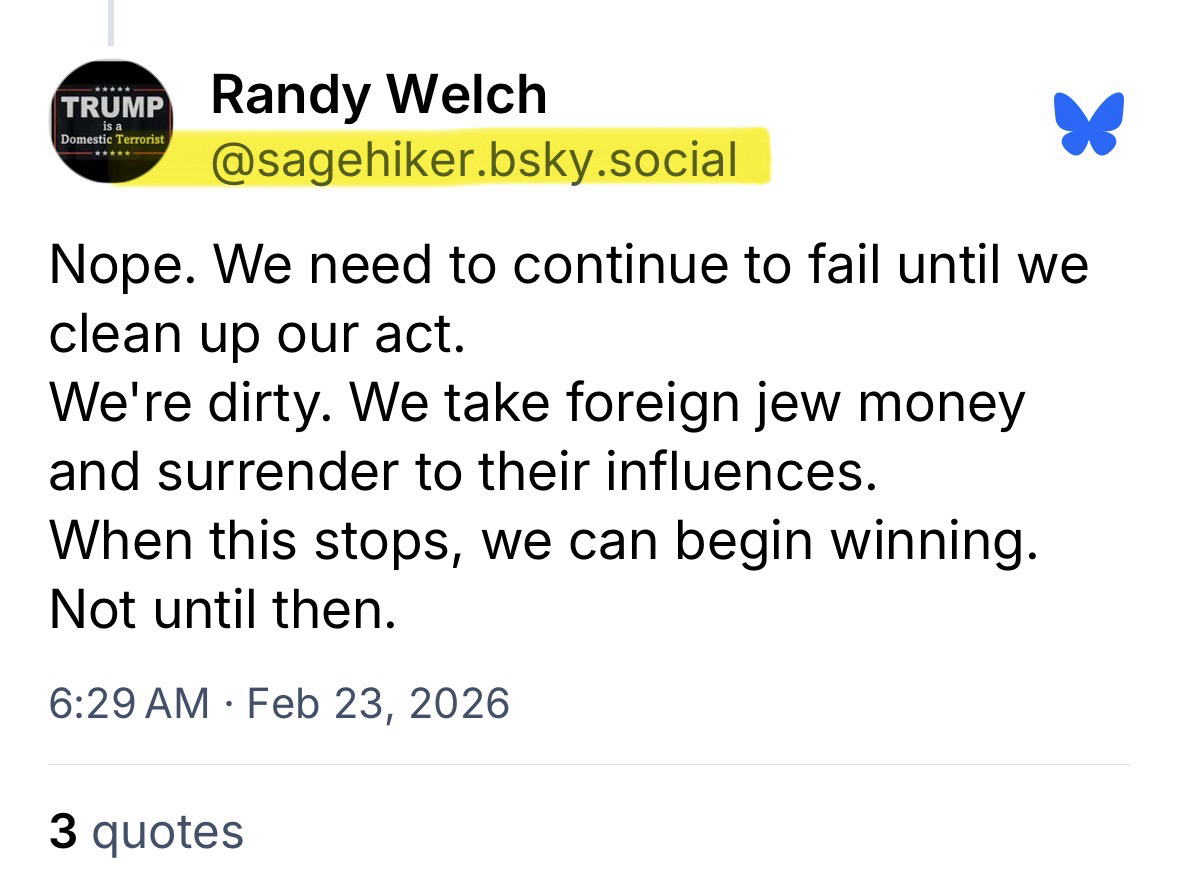Image resolution: width=1179 pixels, height=879 pixels.
Task: Click "continue to fail until we" post text
Action: pyautogui.click(x=801, y=266)
